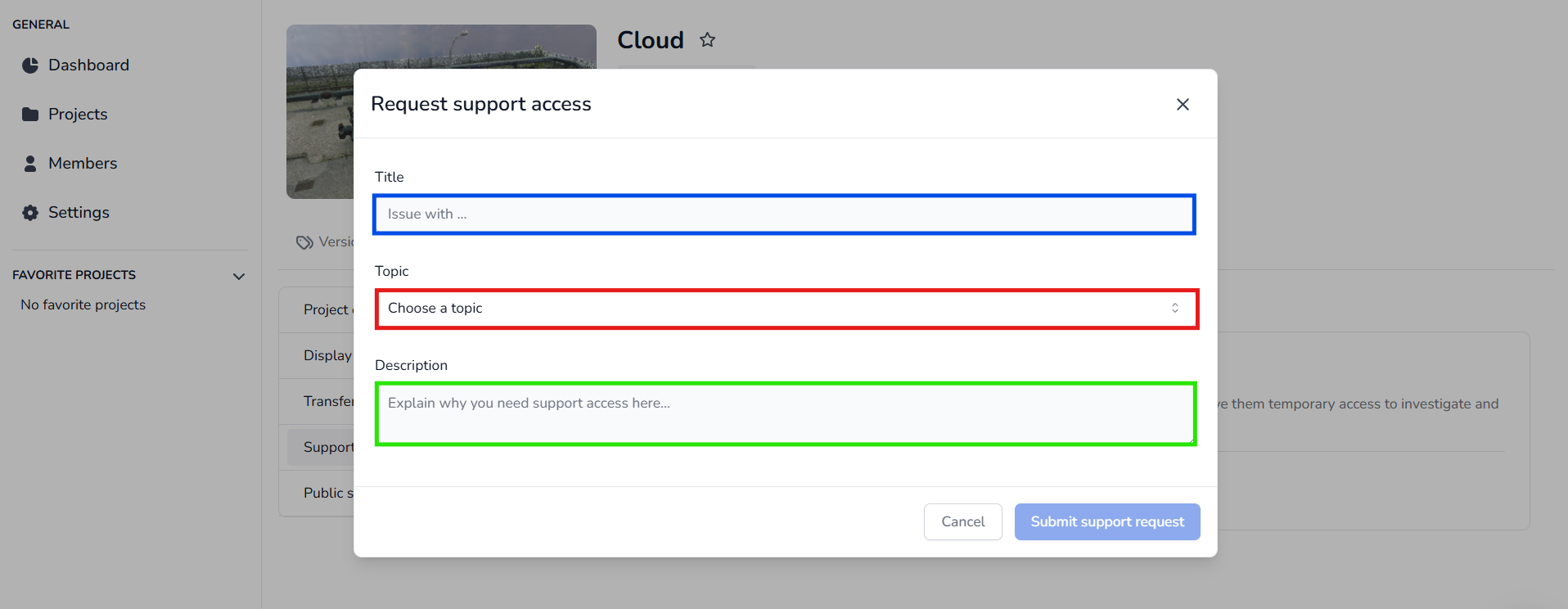Click the Projects folder icon

[x=30, y=115]
